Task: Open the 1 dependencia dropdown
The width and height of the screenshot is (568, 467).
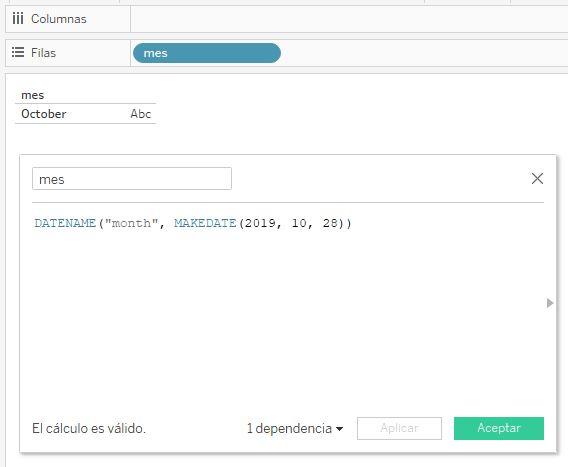Action: pos(295,428)
